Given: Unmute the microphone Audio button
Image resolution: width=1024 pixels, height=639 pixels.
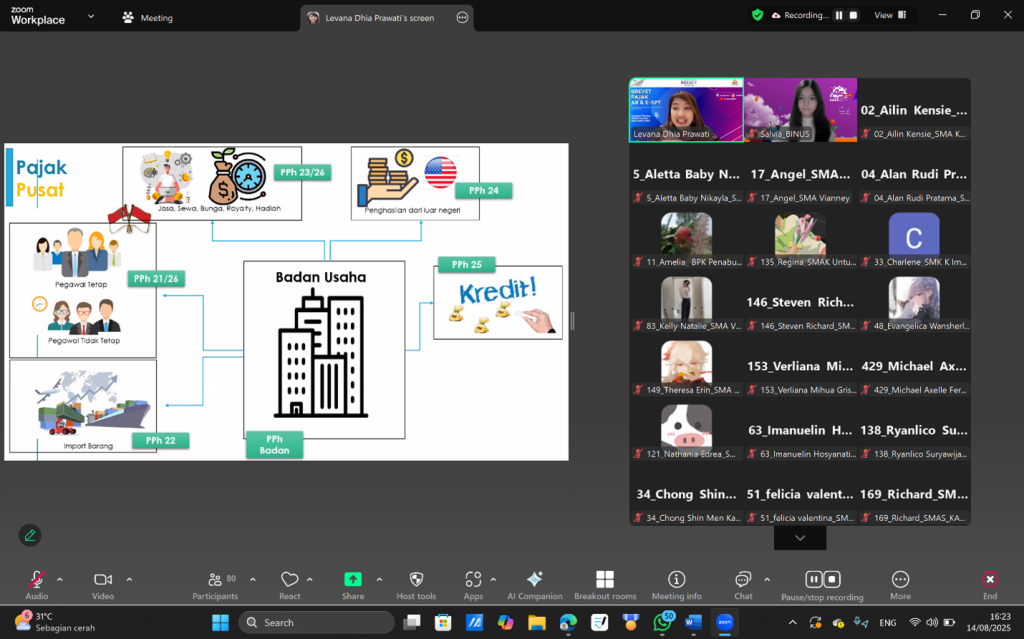Looking at the screenshot, I should 37,584.
